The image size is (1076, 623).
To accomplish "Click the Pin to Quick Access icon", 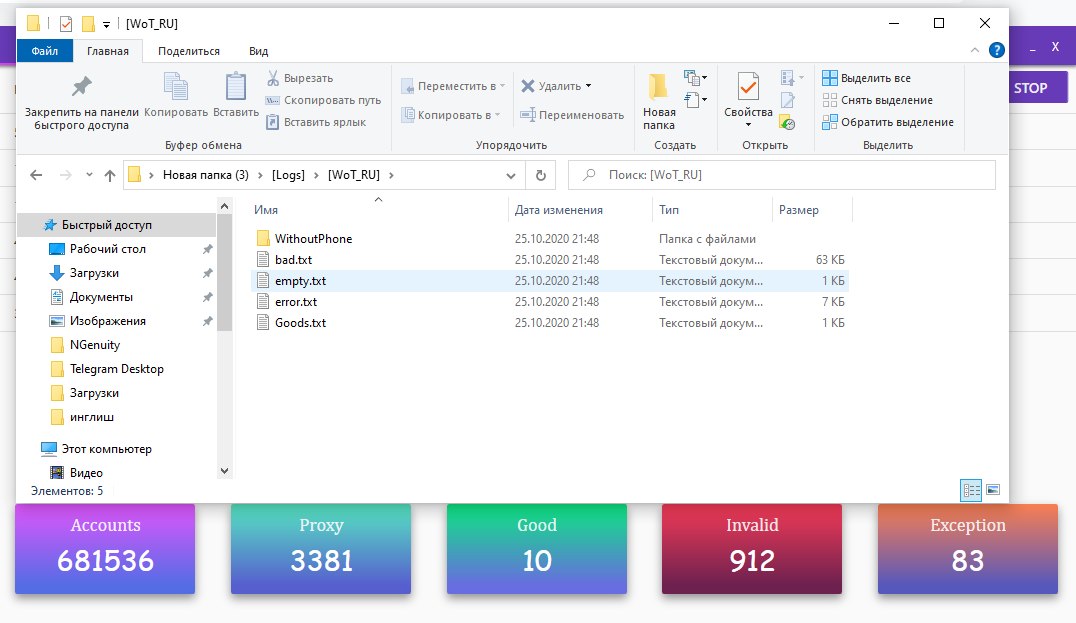I will coord(82,87).
